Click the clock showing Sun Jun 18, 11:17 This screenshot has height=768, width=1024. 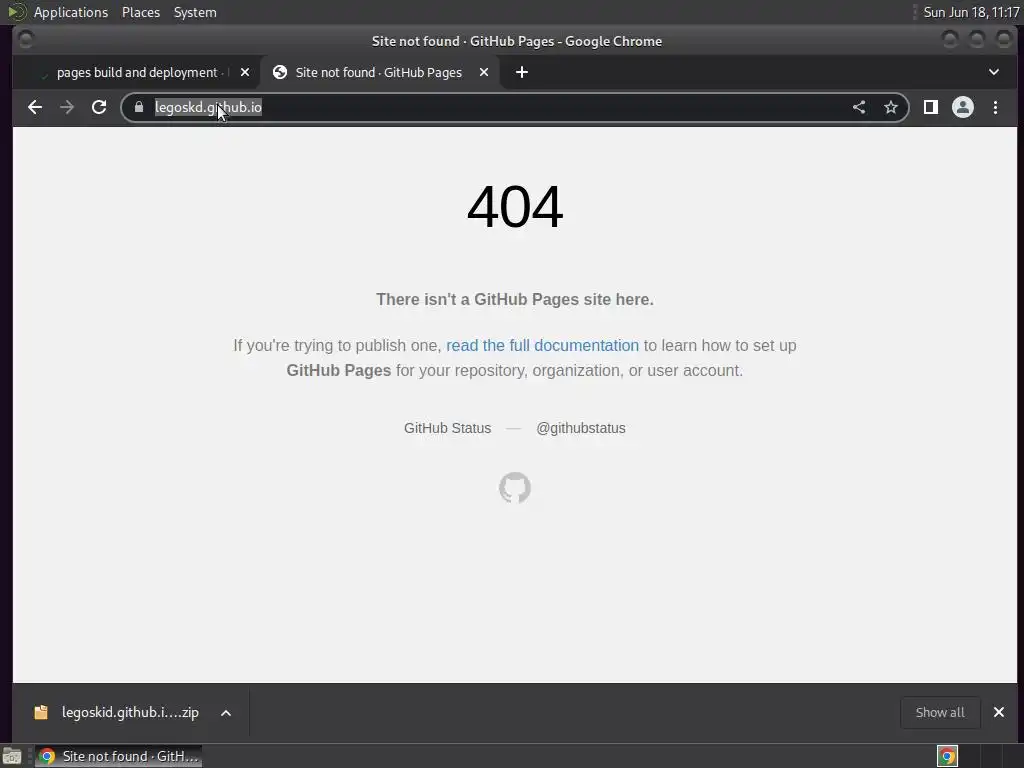971,12
